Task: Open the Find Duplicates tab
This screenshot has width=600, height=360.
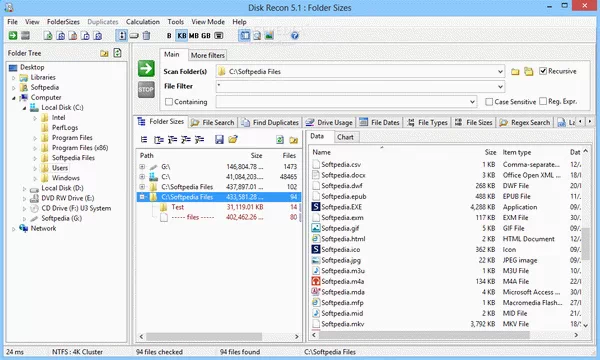Action: [x=271, y=122]
